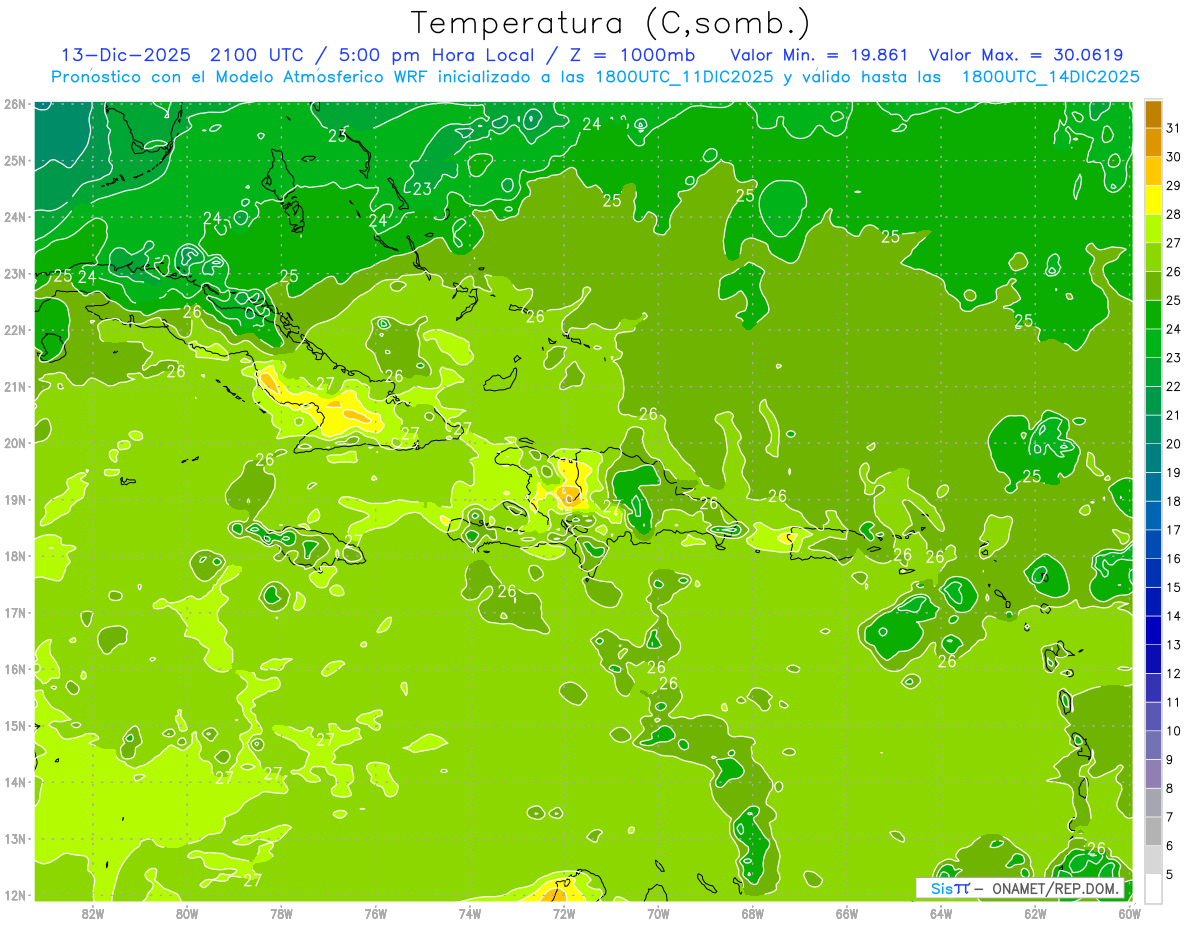Click the "26N" latitude axis label
1200x927 pixels.
pos(15,104)
